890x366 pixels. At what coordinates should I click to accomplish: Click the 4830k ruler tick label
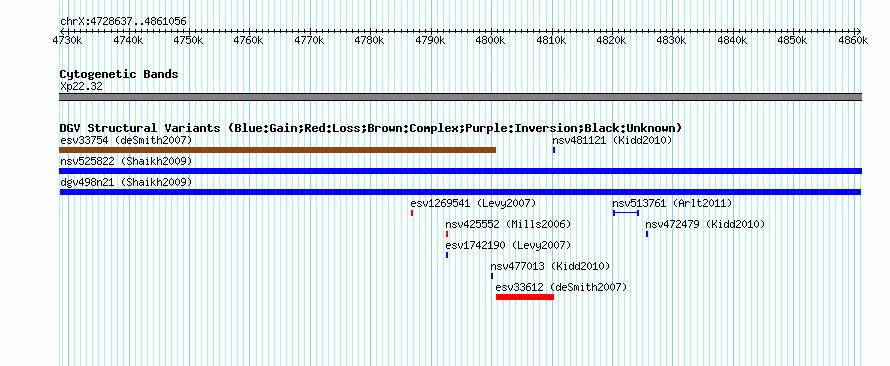click(671, 40)
